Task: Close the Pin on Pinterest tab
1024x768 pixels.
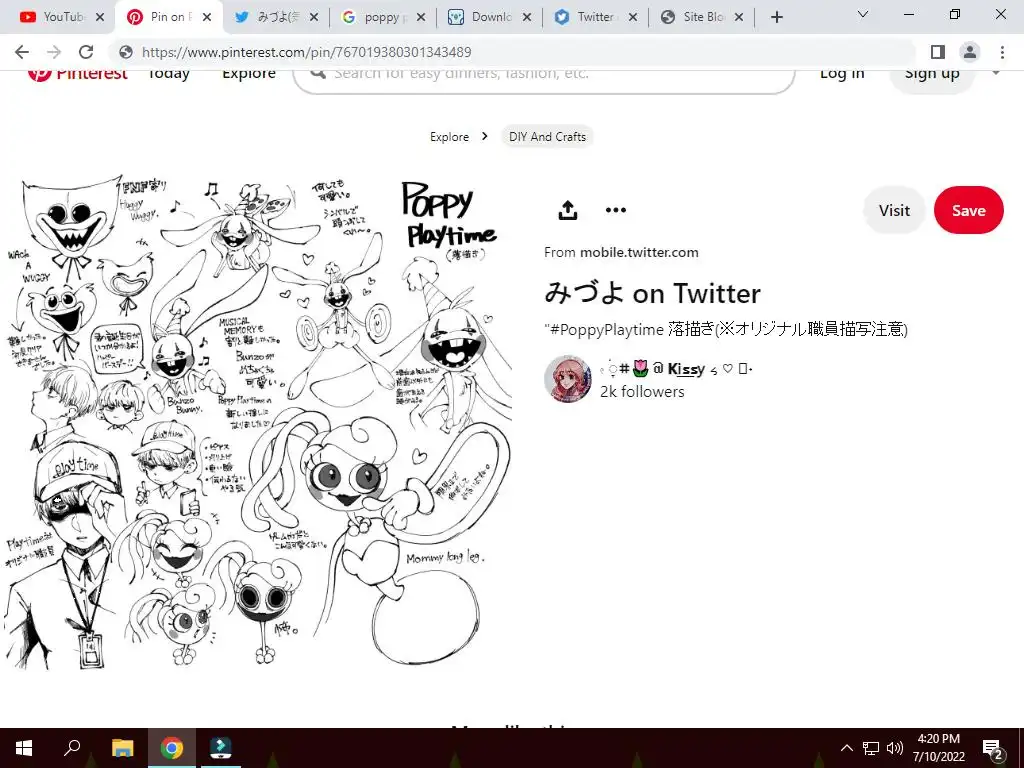Action: pos(207,17)
